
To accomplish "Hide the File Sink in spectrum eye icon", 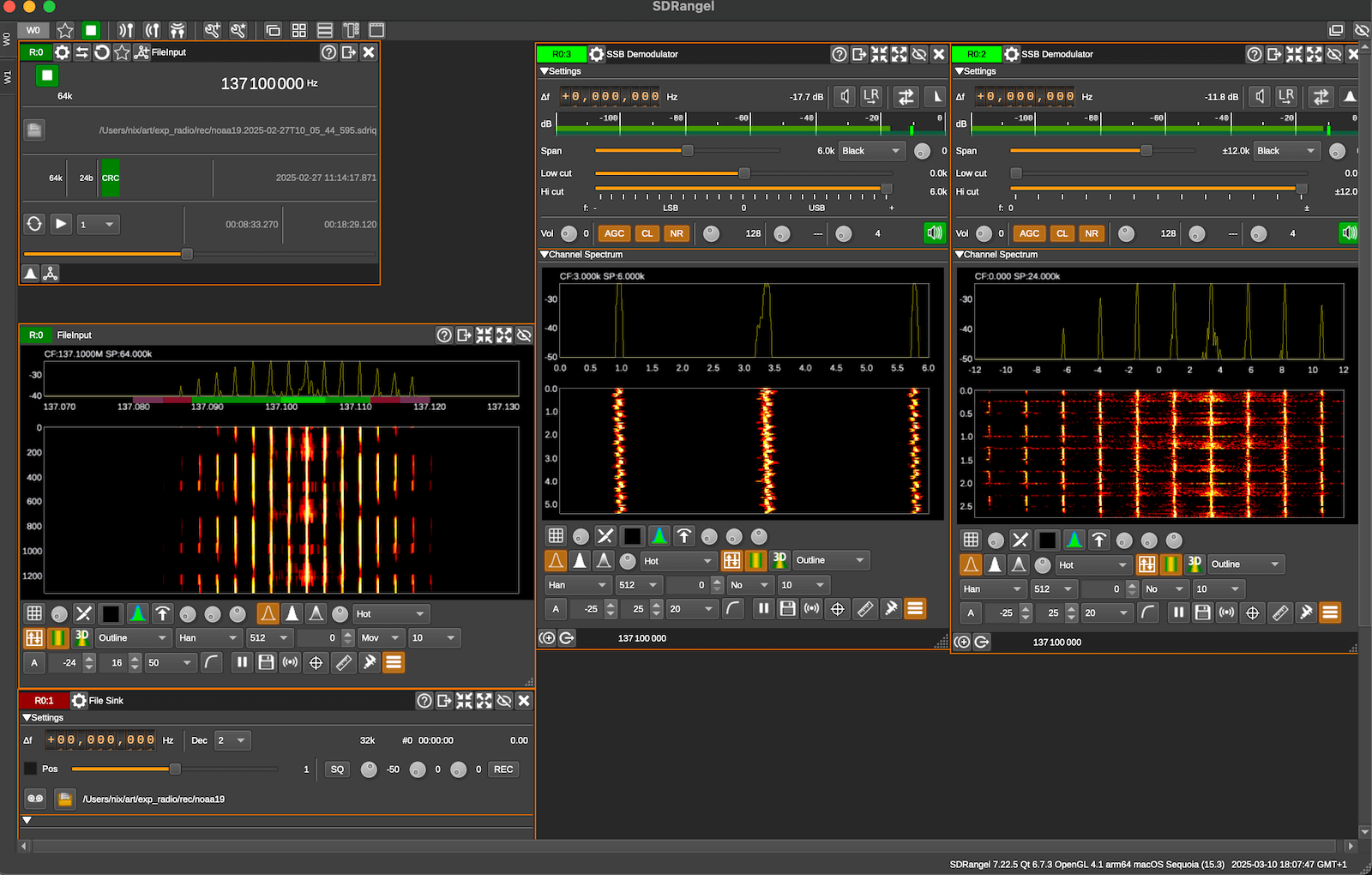I will 504,701.
